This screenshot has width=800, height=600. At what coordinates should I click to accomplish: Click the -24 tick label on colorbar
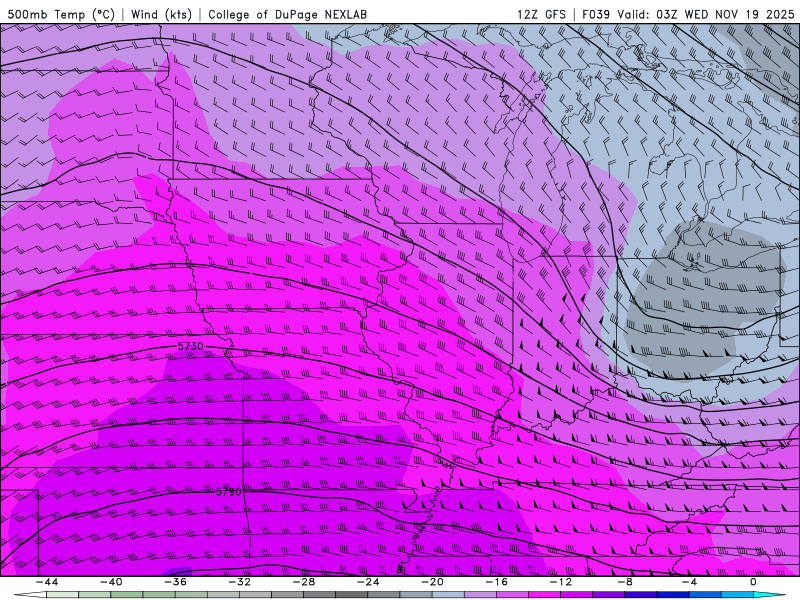[x=368, y=582]
